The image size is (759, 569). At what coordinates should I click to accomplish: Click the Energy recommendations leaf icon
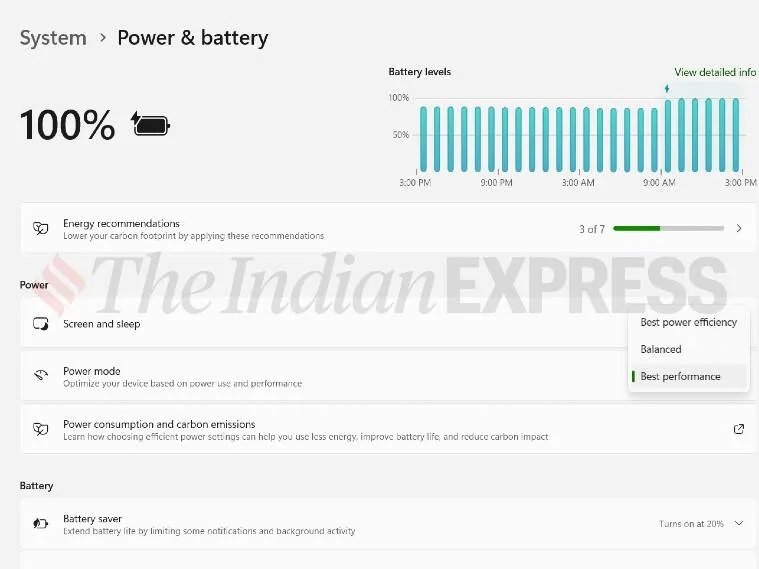pyautogui.click(x=40, y=229)
